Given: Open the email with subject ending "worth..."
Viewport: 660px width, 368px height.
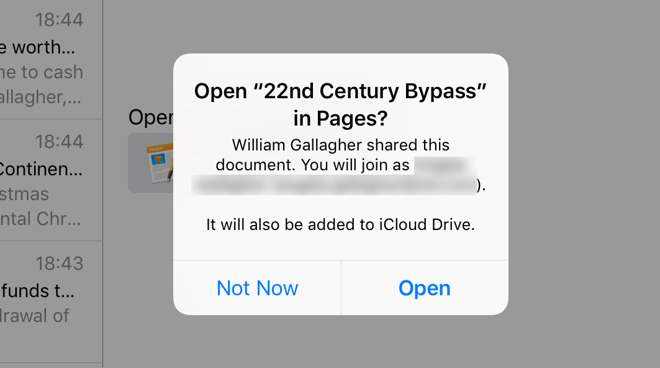Looking at the screenshot, I should [51, 59].
